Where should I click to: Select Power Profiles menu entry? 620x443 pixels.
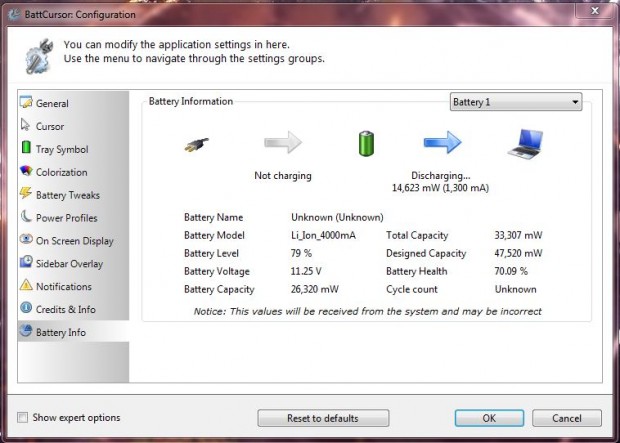click(74, 218)
